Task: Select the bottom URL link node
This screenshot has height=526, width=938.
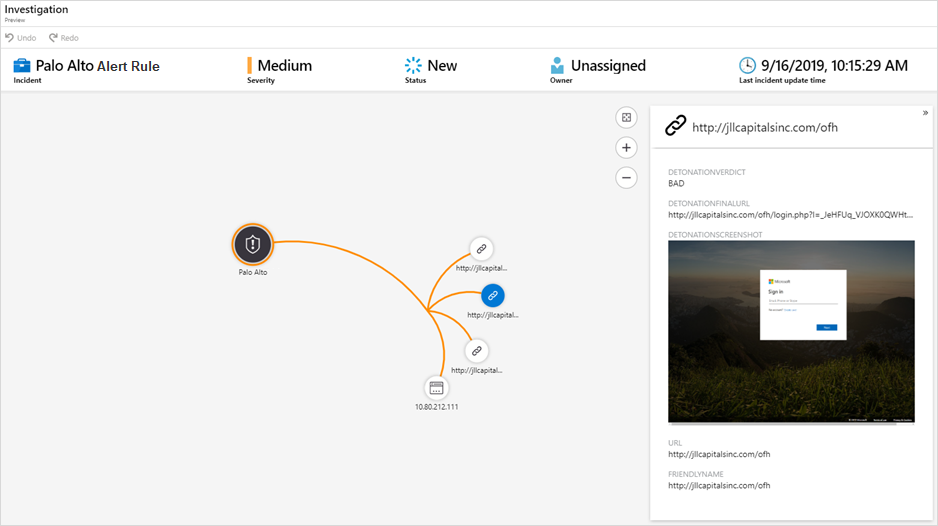Action: pyautogui.click(x=477, y=351)
